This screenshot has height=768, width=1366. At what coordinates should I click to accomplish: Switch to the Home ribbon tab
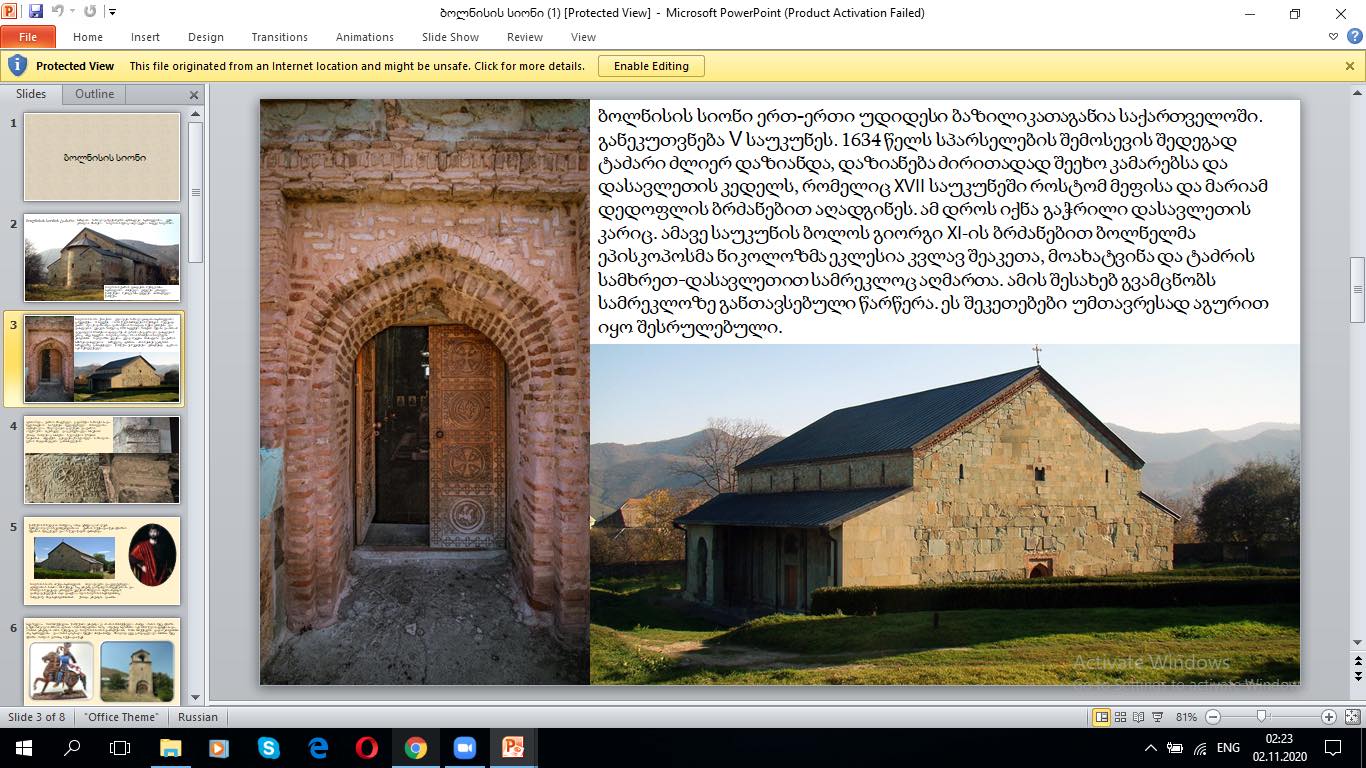pyautogui.click(x=88, y=37)
